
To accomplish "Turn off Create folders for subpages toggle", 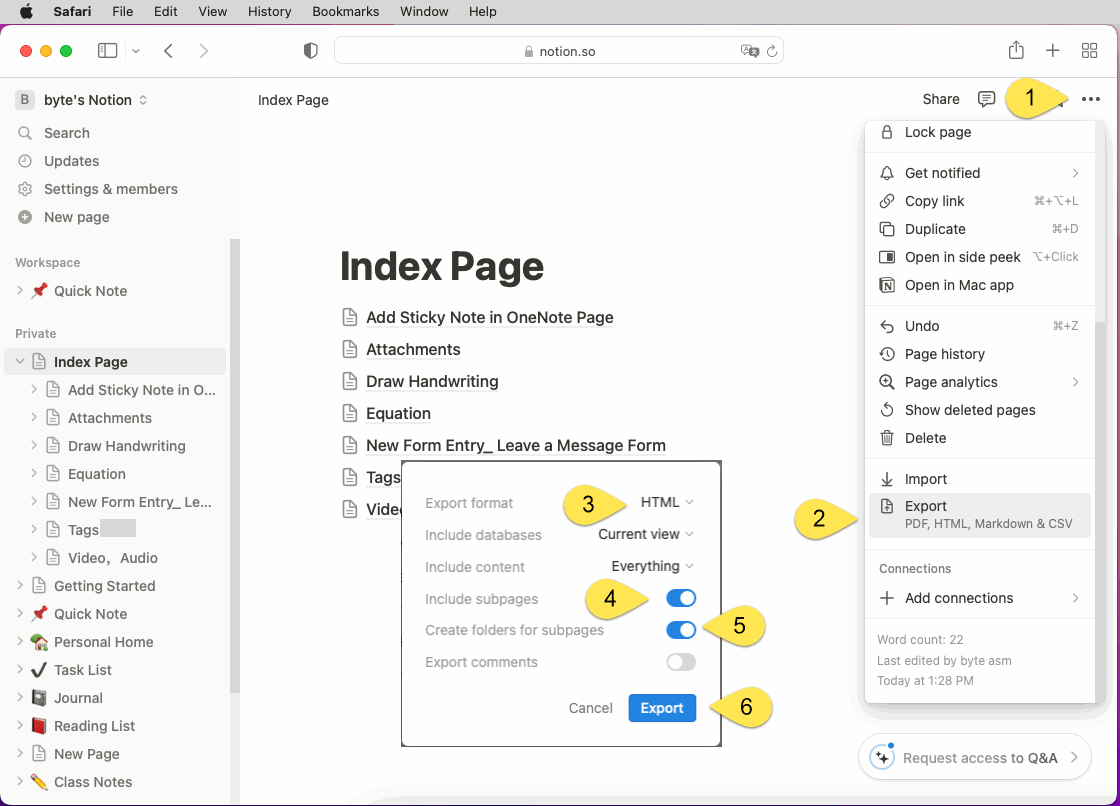I will [681, 630].
